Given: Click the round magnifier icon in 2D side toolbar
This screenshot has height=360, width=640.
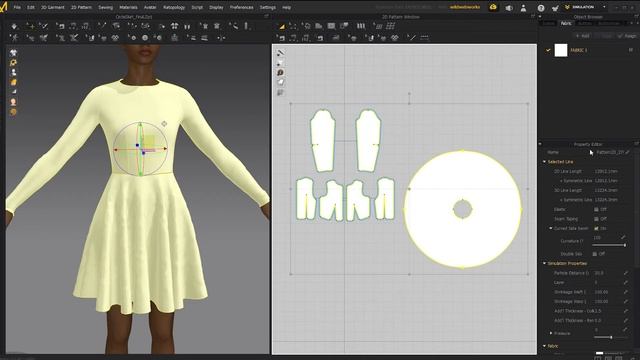Looking at the screenshot, I should (x=280, y=72).
